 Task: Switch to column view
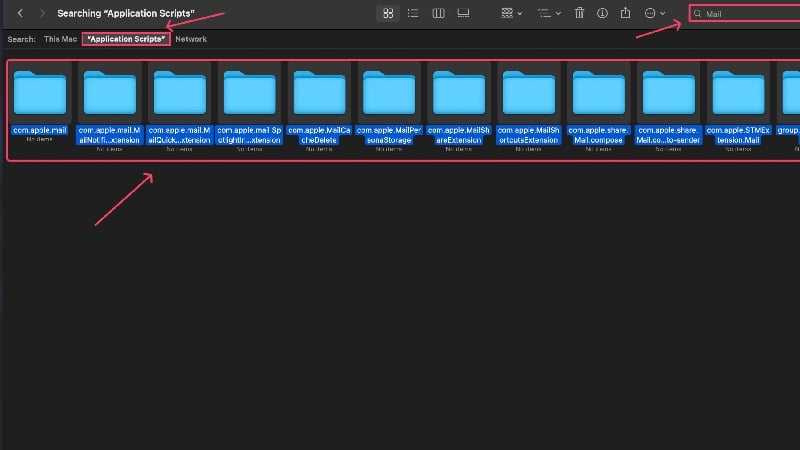point(438,13)
